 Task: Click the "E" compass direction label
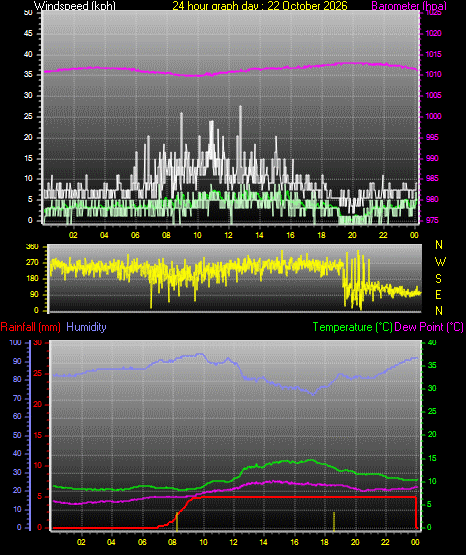pyautogui.click(x=438, y=294)
